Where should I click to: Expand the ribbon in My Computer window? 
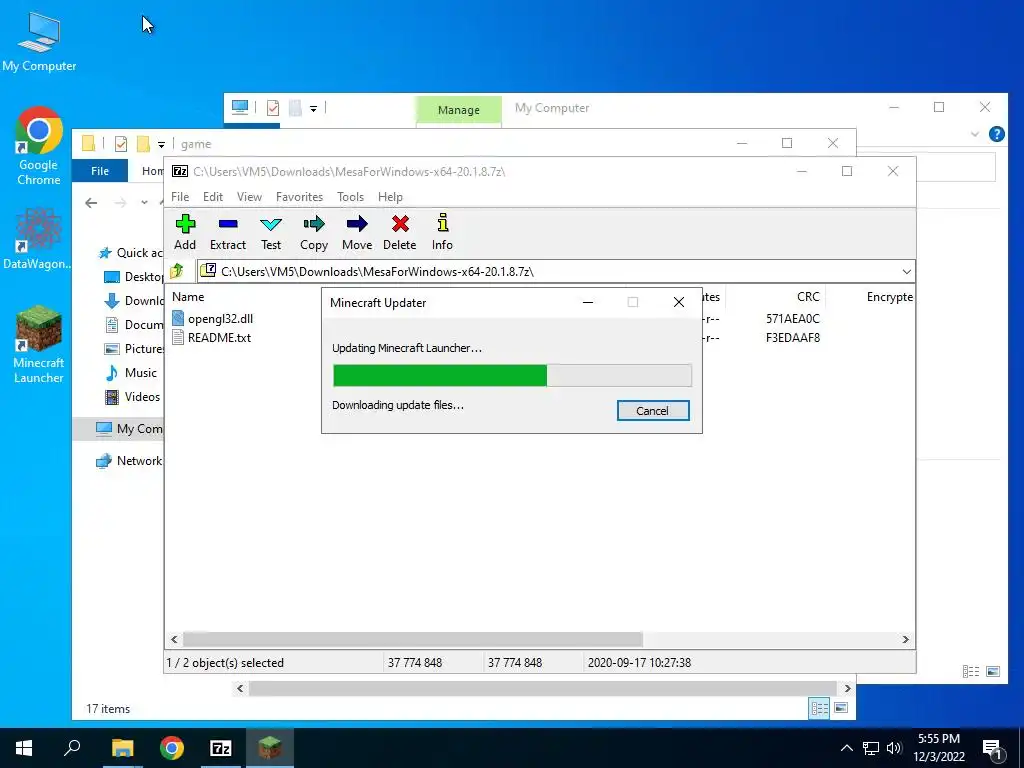(x=975, y=134)
